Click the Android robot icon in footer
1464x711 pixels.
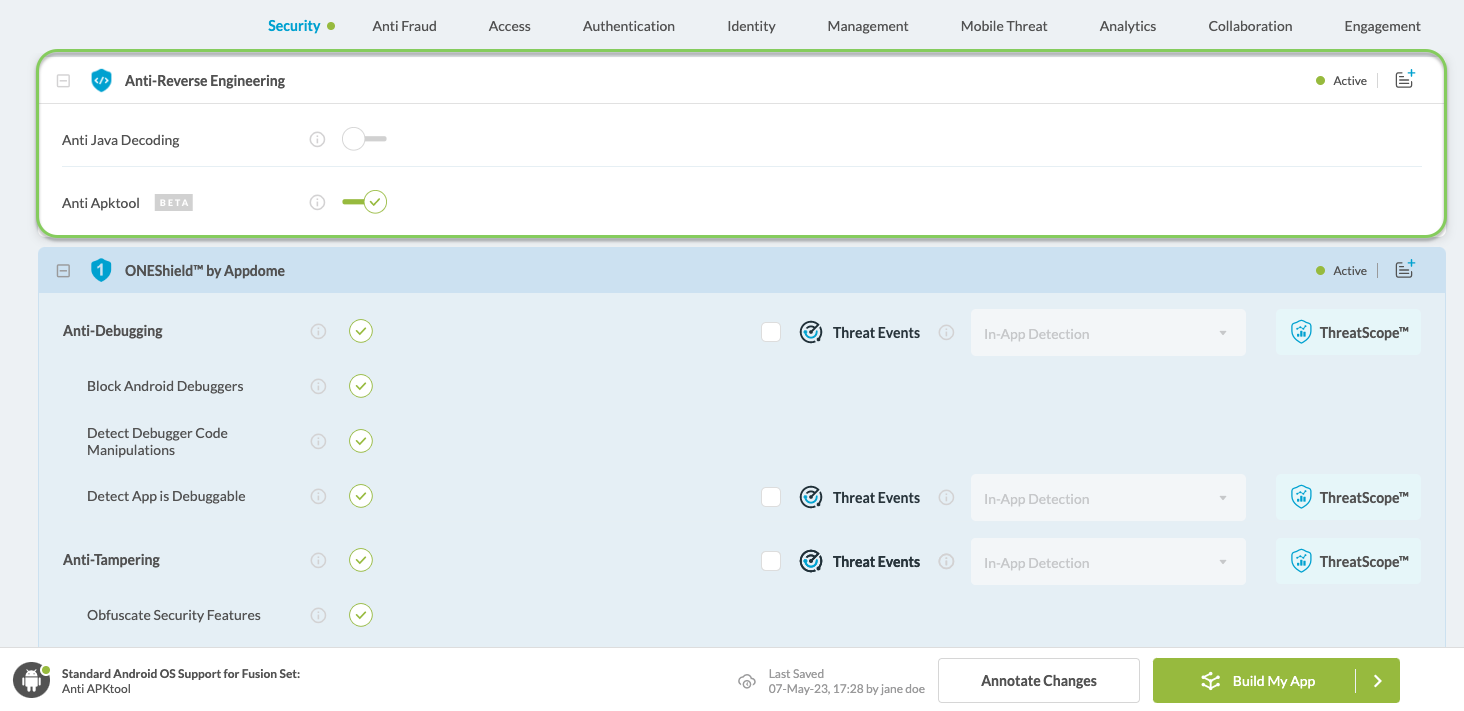click(32, 680)
